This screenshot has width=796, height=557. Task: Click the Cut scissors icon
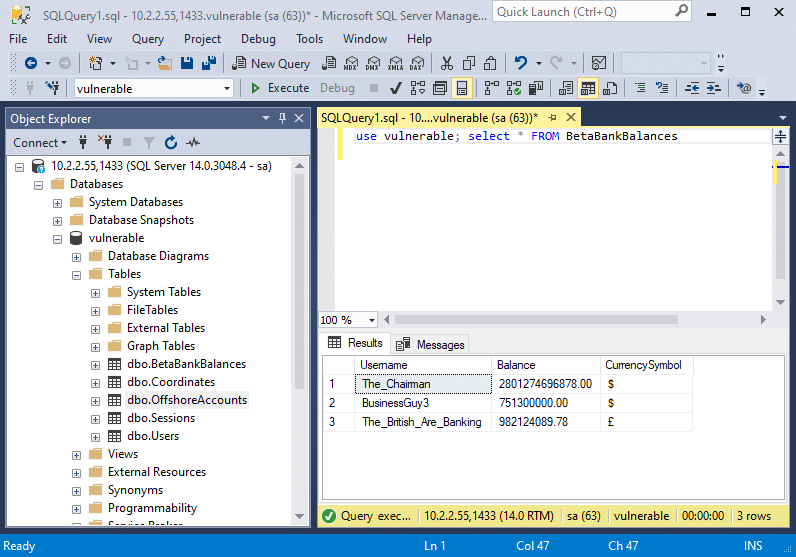[x=447, y=63]
